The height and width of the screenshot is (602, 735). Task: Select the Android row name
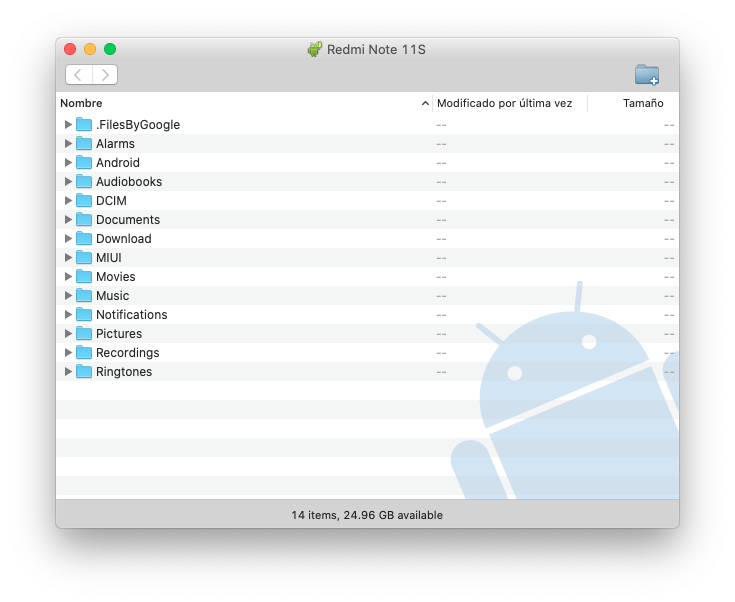(x=118, y=163)
